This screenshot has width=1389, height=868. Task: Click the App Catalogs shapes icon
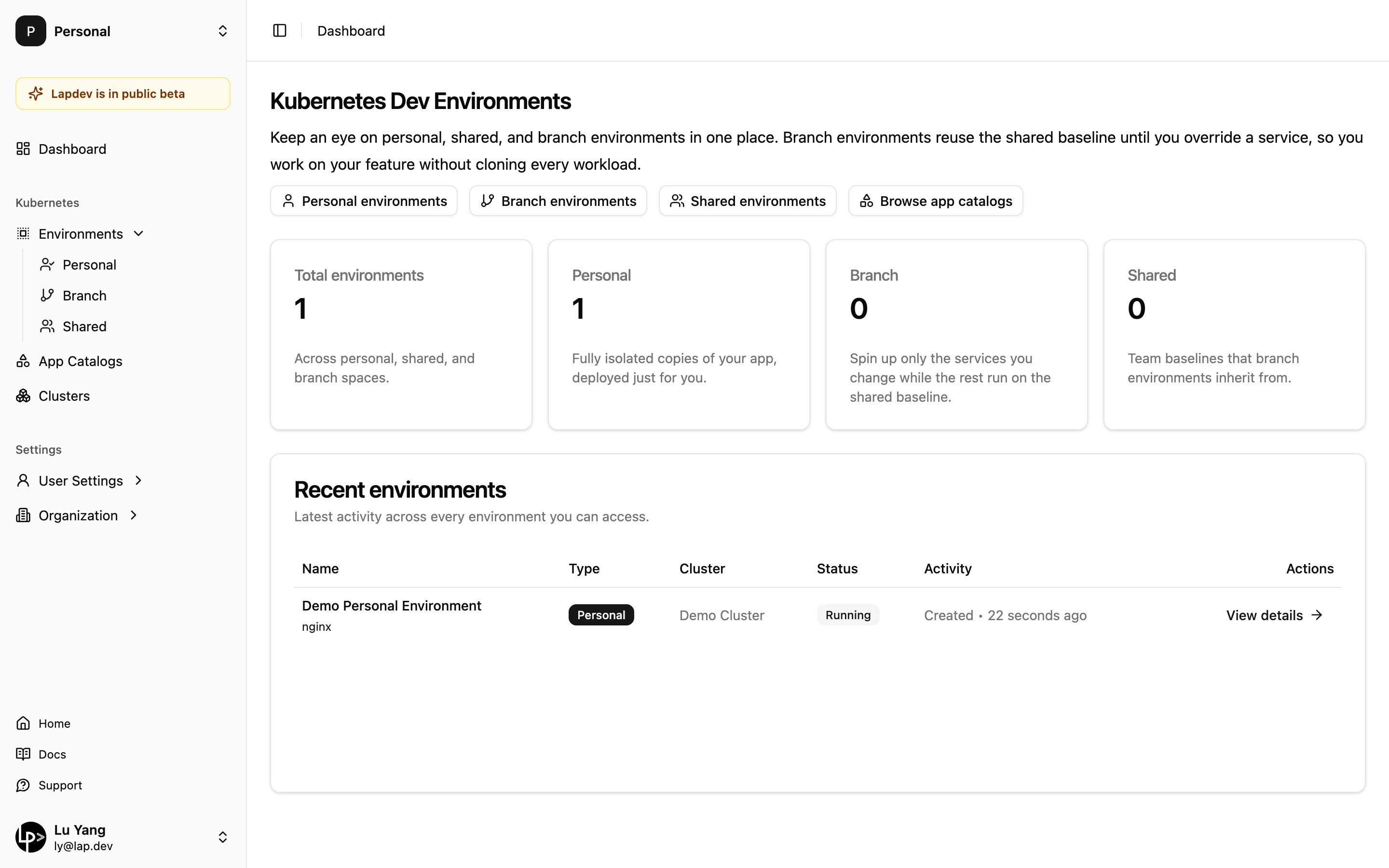click(23, 361)
